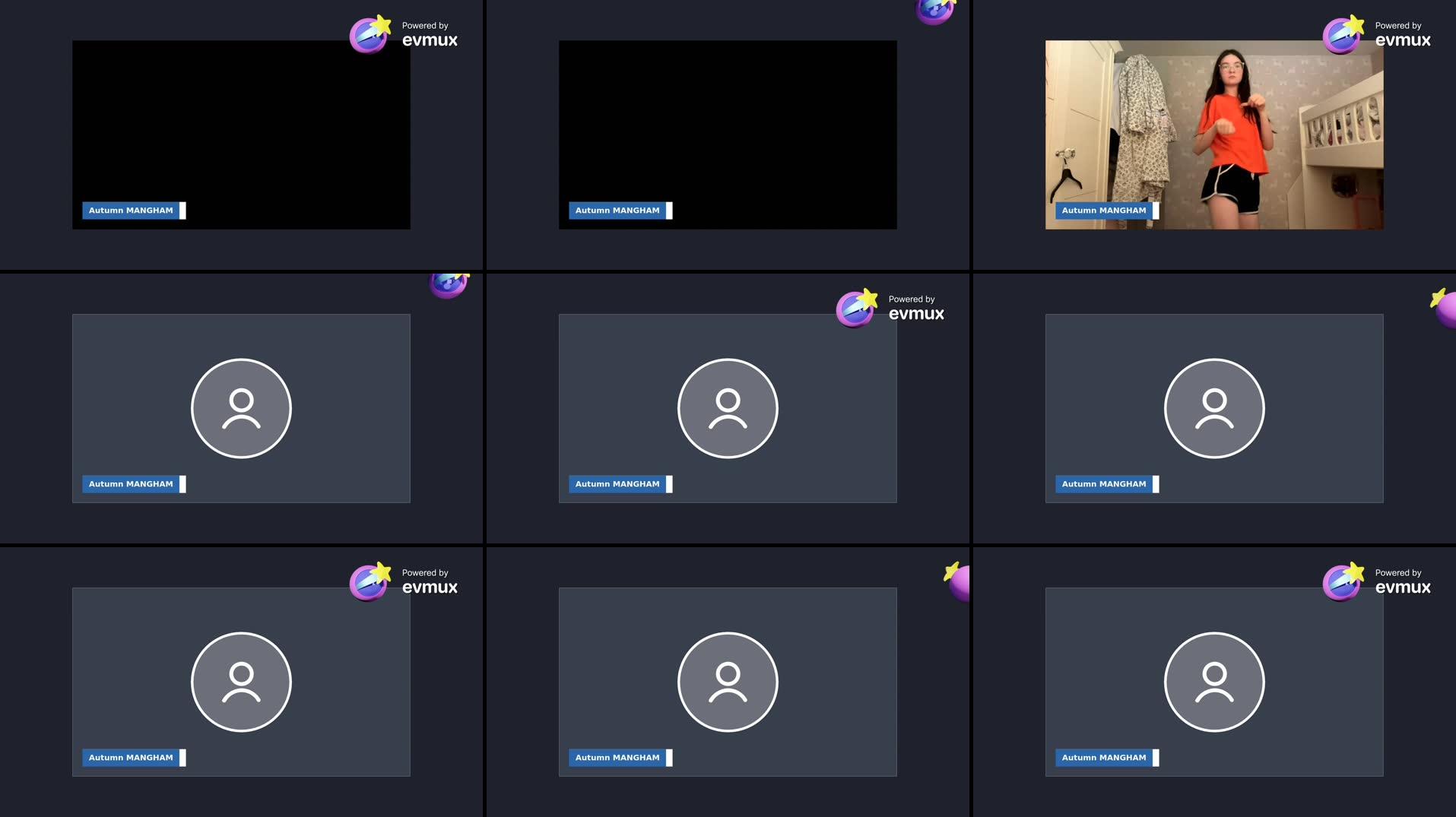This screenshot has height=817, width=1456.
Task: Click the avatar placeholder icon in center tile
Action: [x=728, y=408]
